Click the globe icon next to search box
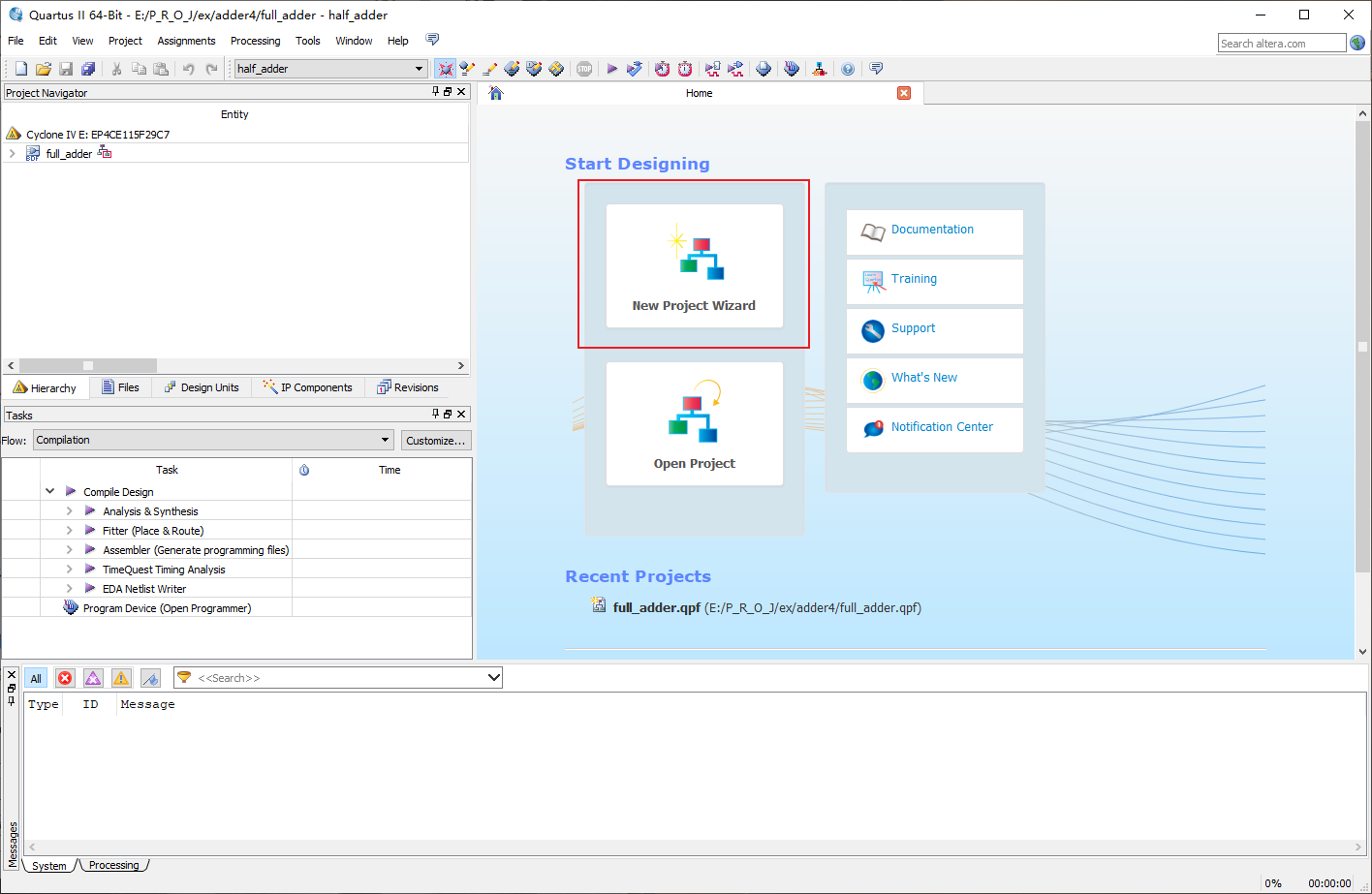Image resolution: width=1372 pixels, height=894 pixels. click(x=1357, y=43)
